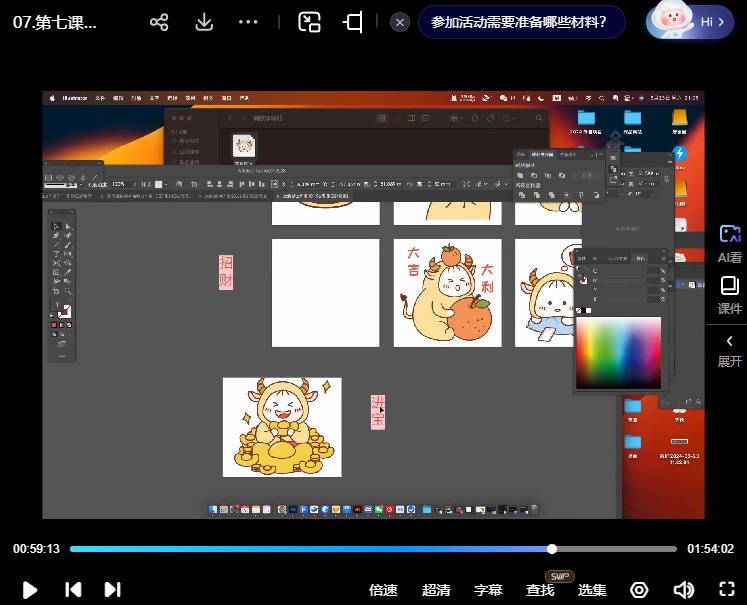The width and height of the screenshot is (747, 605).
Task: Download the video using the download icon
Action: [x=204, y=22]
